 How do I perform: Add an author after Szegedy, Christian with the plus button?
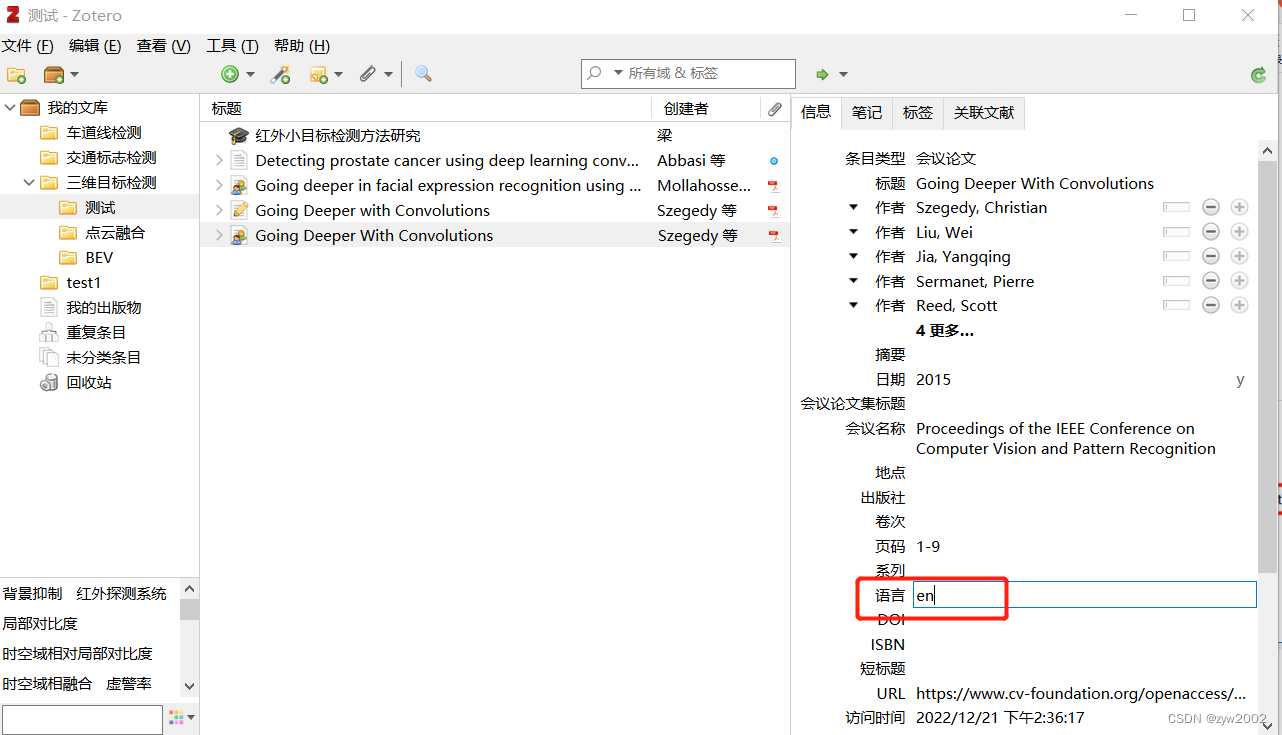pos(1239,207)
